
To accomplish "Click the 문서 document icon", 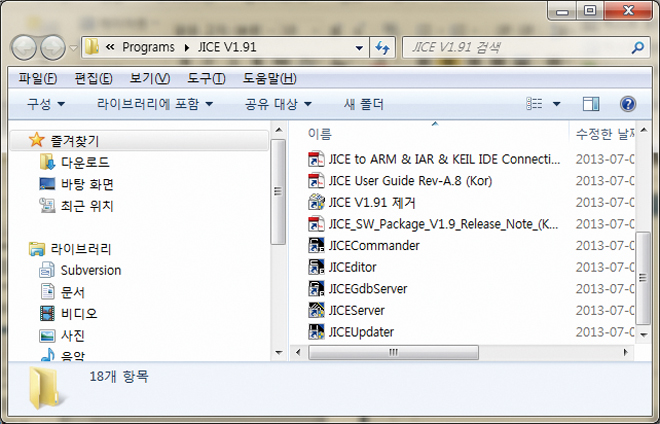I will pos(47,292).
